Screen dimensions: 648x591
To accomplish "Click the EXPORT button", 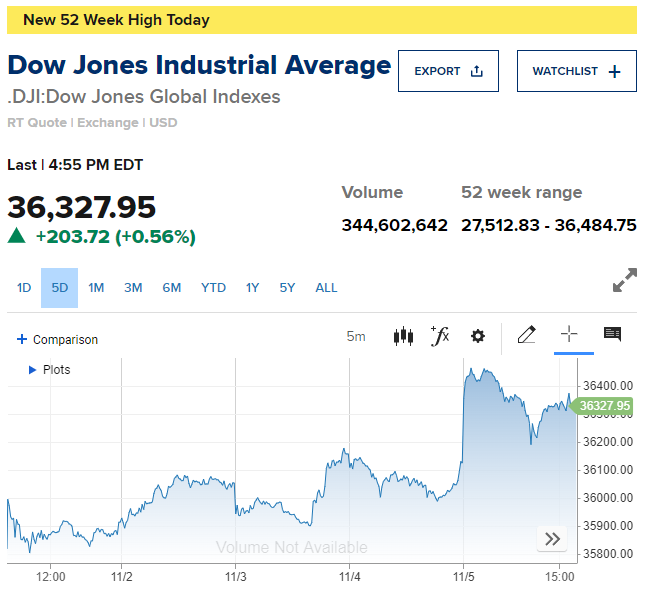I will point(448,71).
